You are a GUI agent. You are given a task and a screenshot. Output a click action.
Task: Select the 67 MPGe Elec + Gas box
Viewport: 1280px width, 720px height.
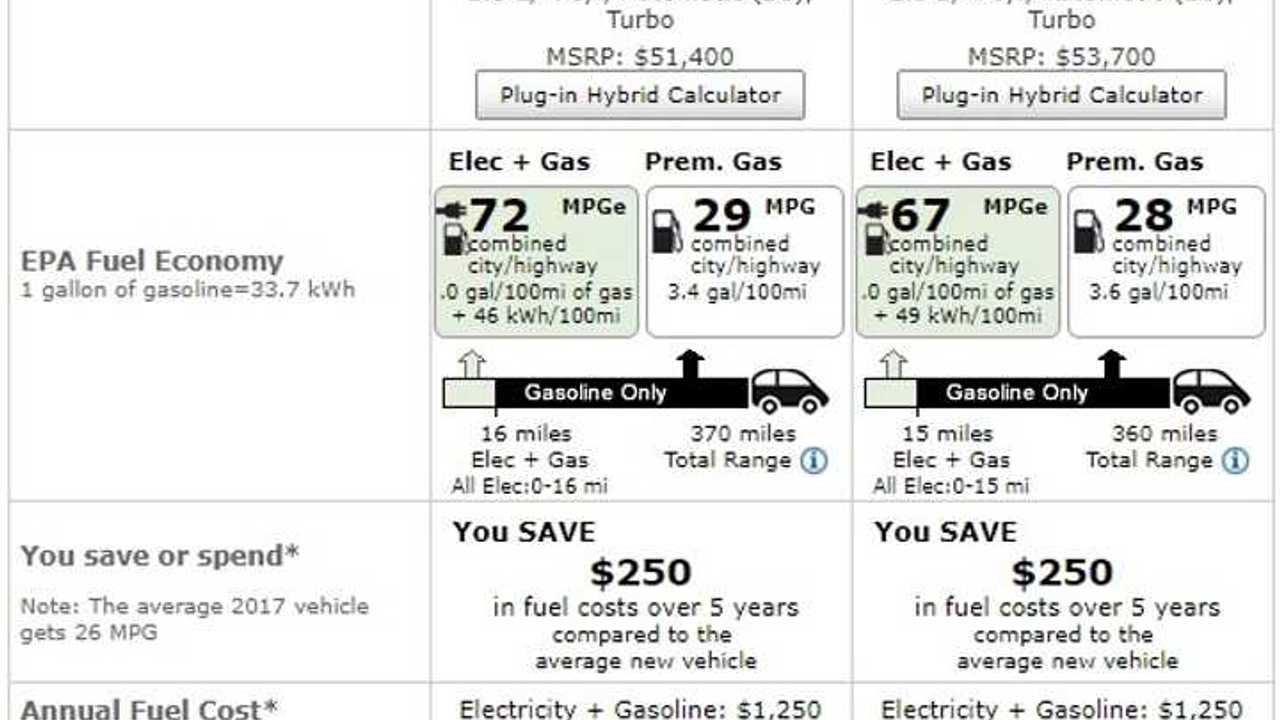pos(958,262)
